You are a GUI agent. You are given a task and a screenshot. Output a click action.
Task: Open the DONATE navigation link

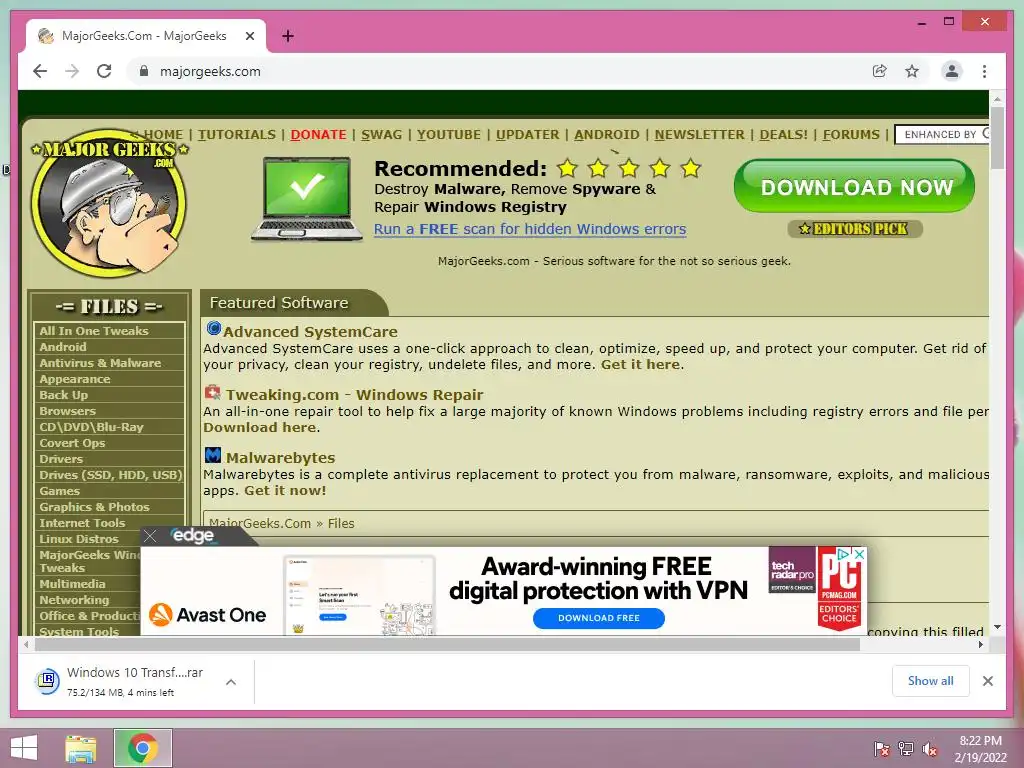(318, 135)
